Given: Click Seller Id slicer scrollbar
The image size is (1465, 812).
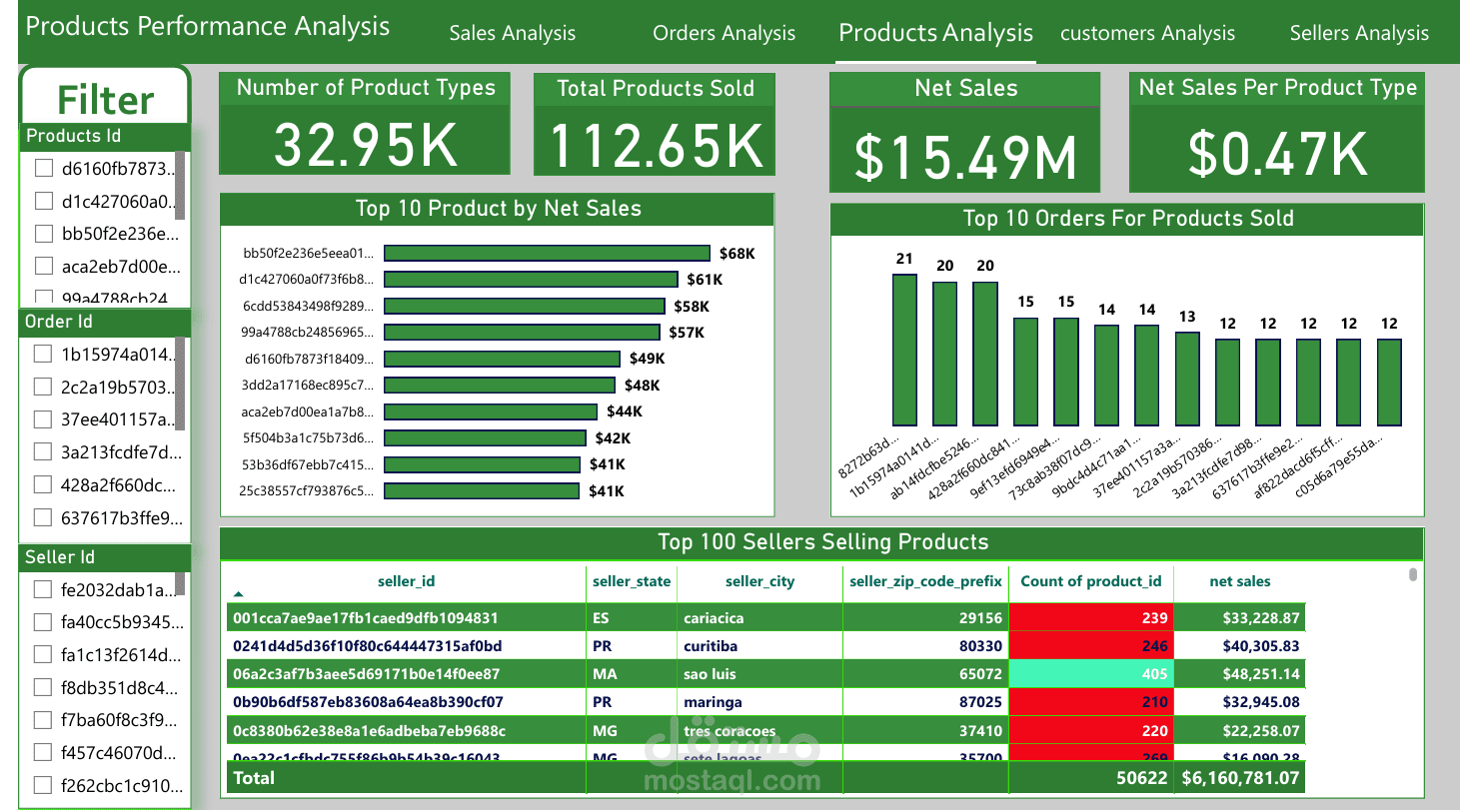Looking at the screenshot, I should pyautogui.click(x=180, y=584).
